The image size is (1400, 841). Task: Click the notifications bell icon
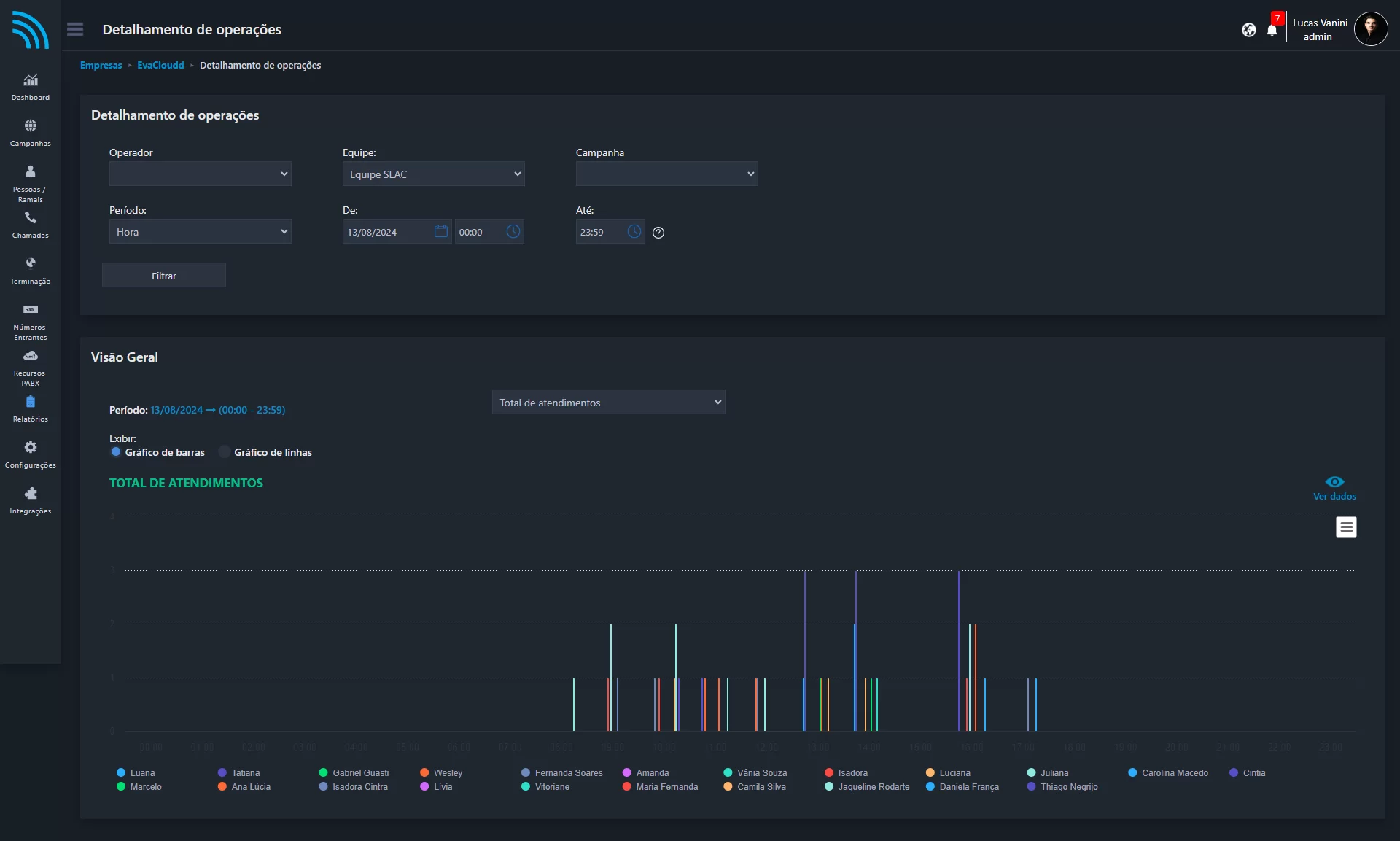pyautogui.click(x=1272, y=30)
